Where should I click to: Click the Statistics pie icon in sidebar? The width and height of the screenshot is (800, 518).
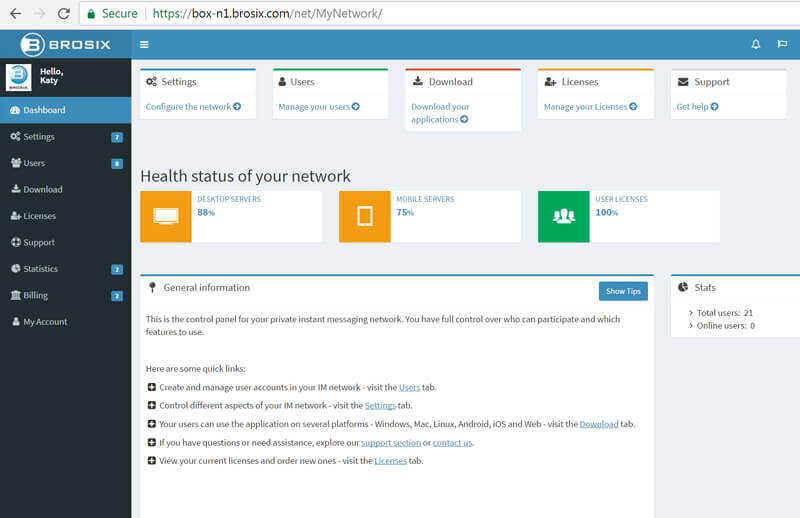[x=16, y=268]
